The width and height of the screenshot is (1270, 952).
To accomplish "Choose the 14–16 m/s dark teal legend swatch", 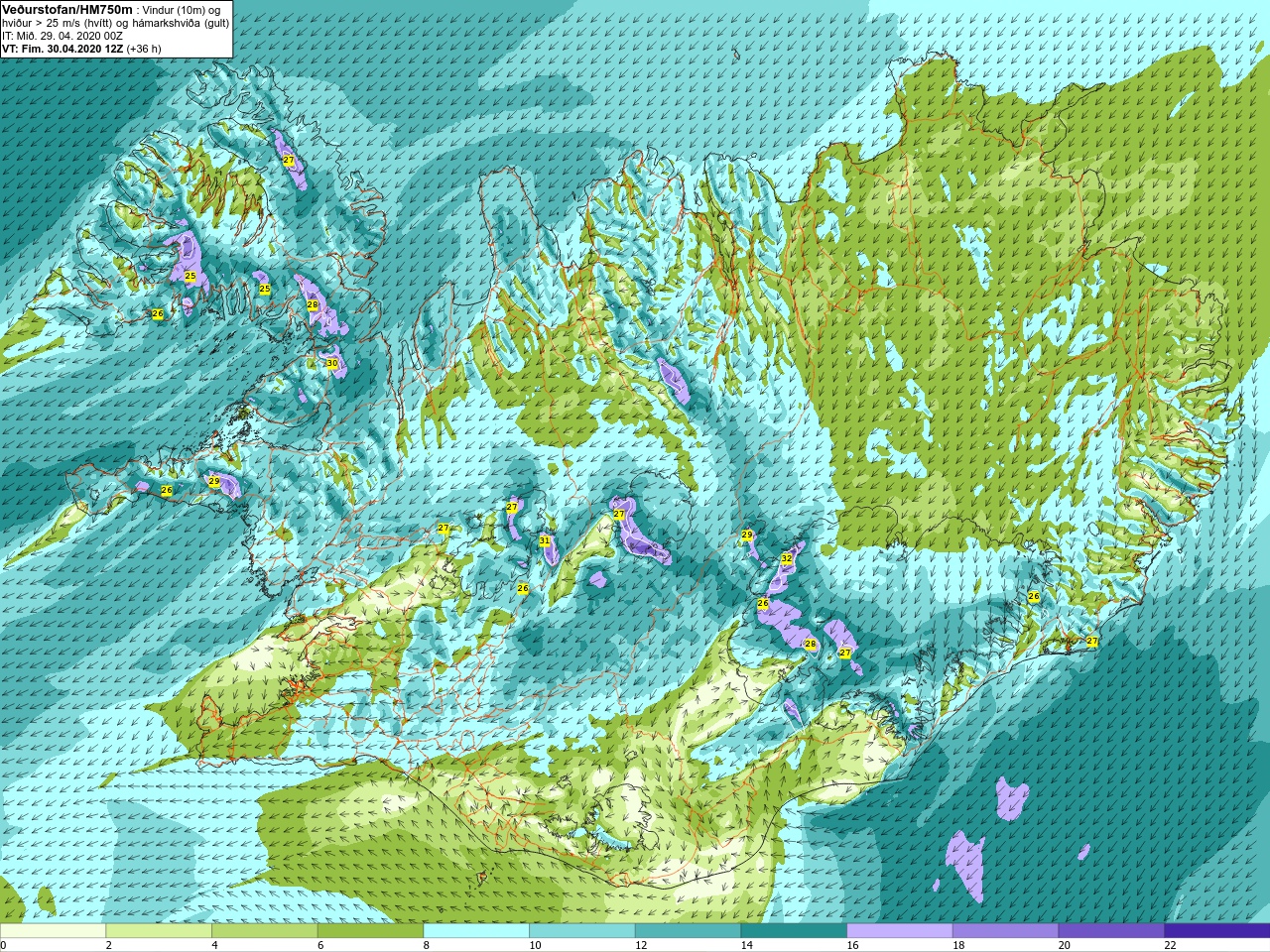I will pyautogui.click(x=794, y=931).
